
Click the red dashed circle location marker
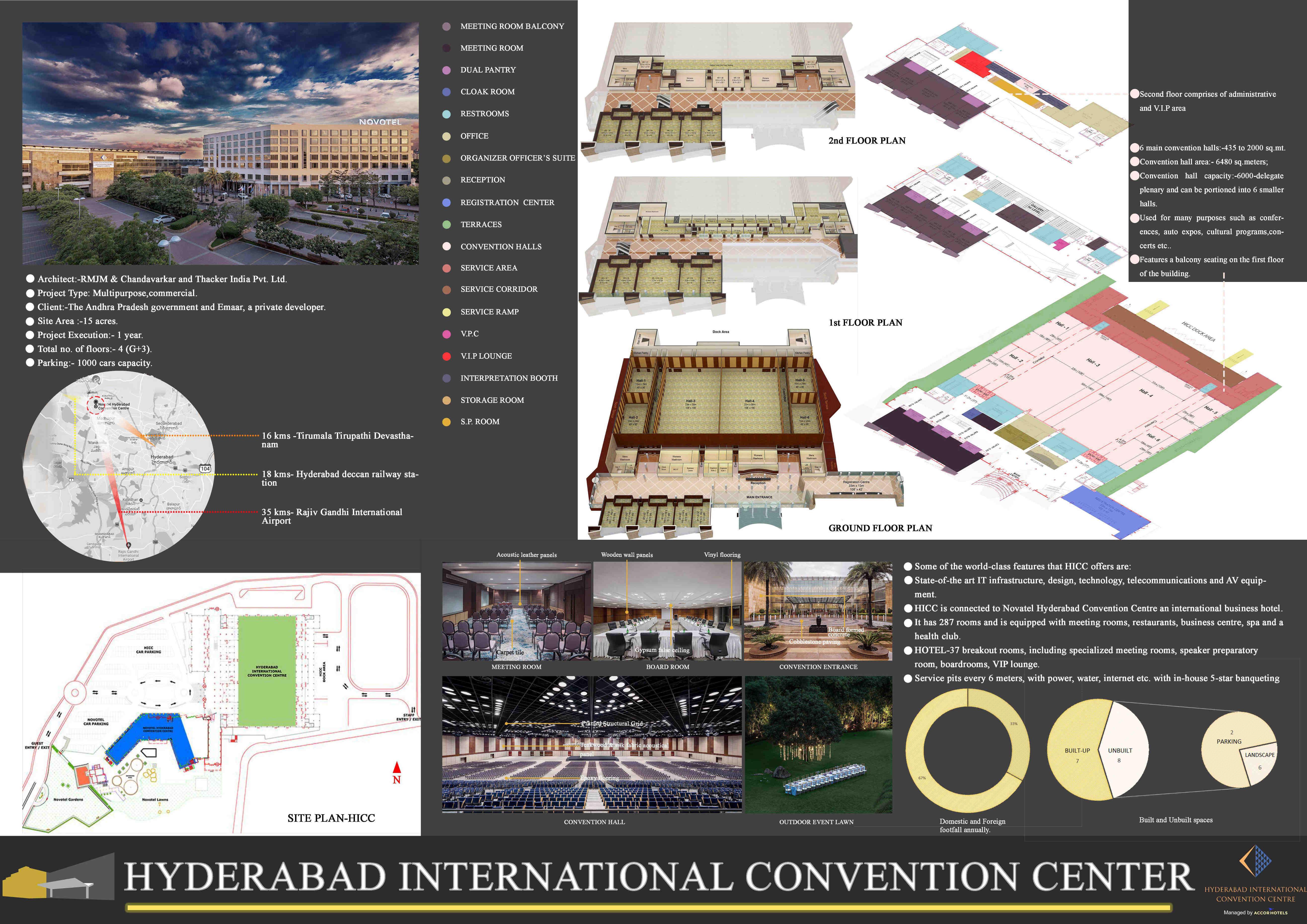(x=96, y=405)
